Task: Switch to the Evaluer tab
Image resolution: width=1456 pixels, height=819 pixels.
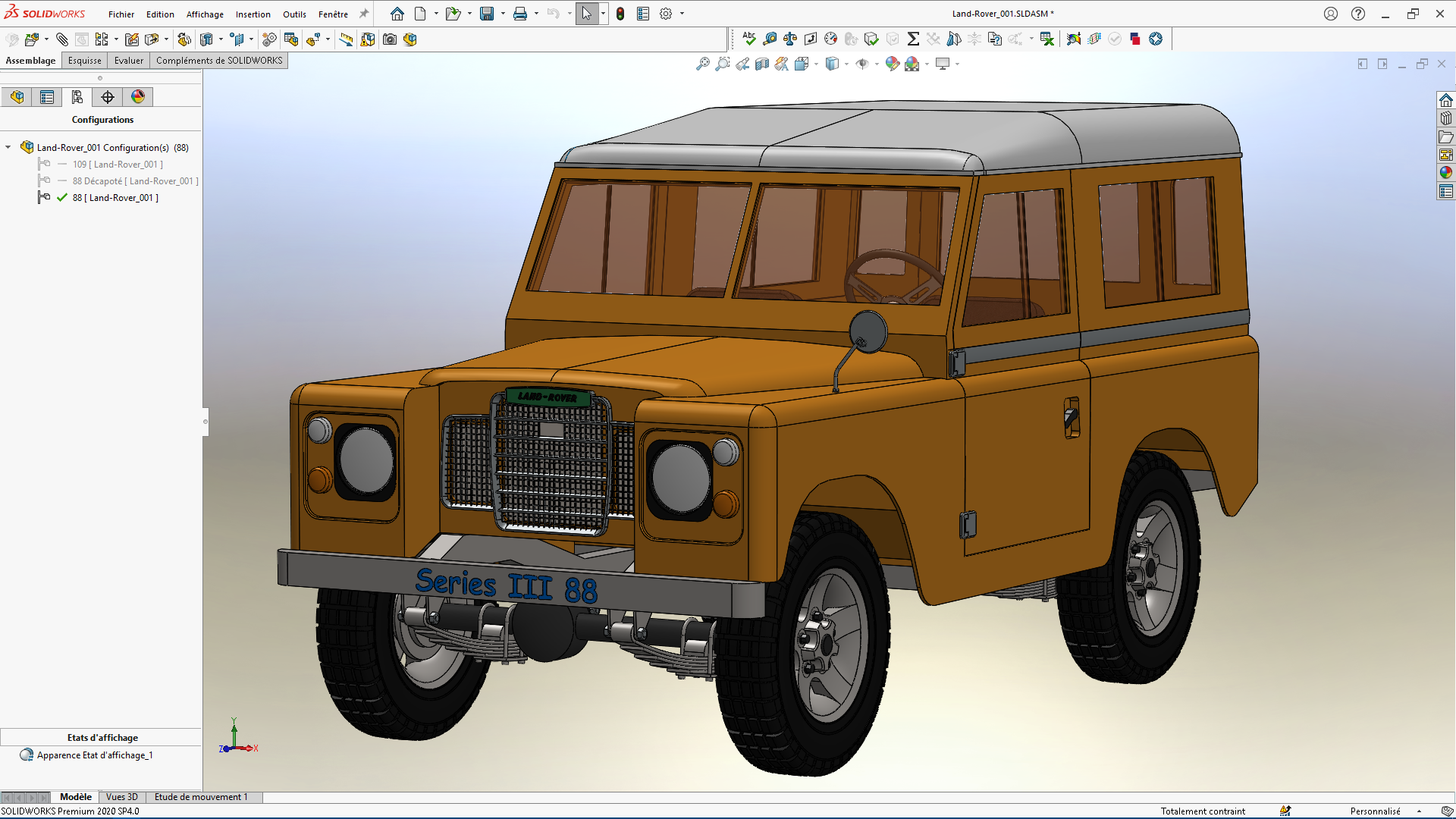Action: [128, 61]
